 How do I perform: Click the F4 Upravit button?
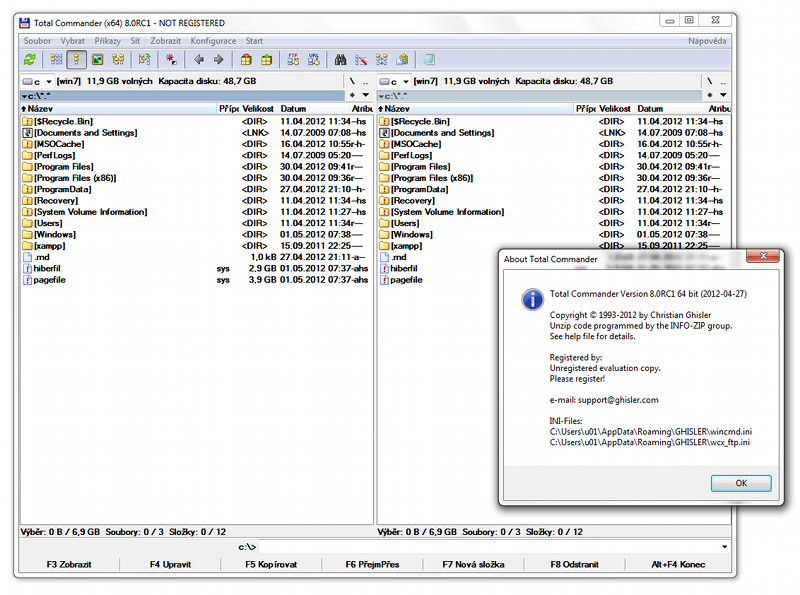click(170, 564)
